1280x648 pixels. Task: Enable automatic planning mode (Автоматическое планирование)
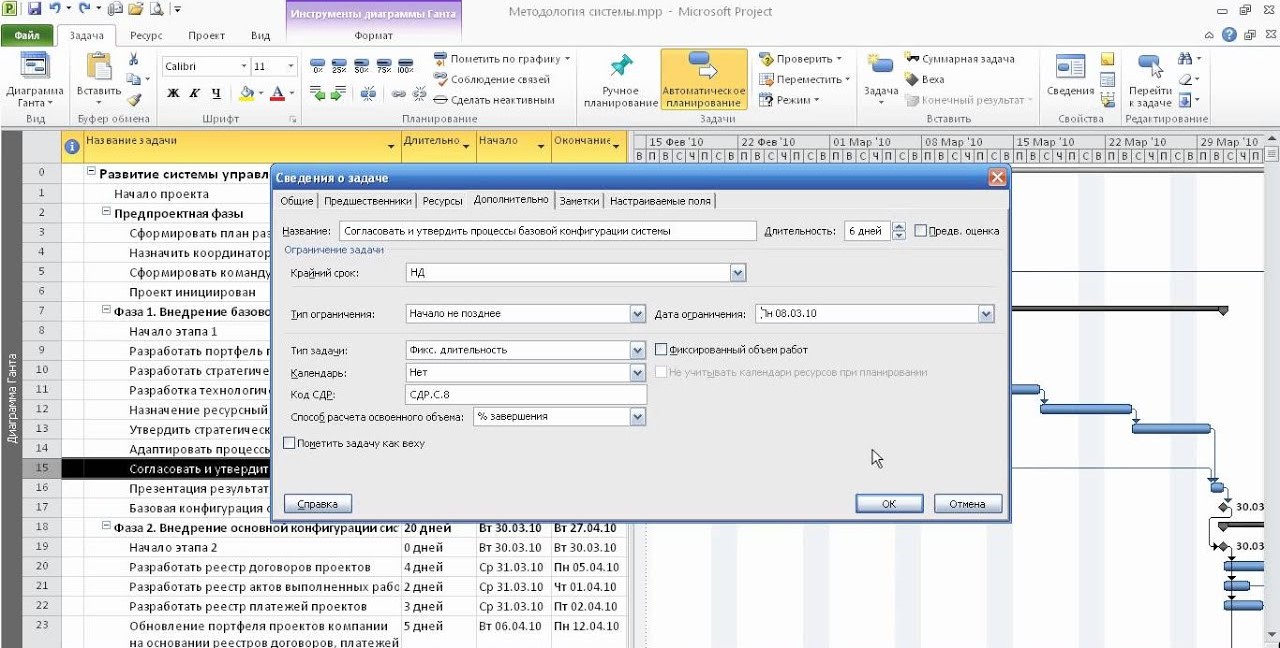[x=706, y=80]
